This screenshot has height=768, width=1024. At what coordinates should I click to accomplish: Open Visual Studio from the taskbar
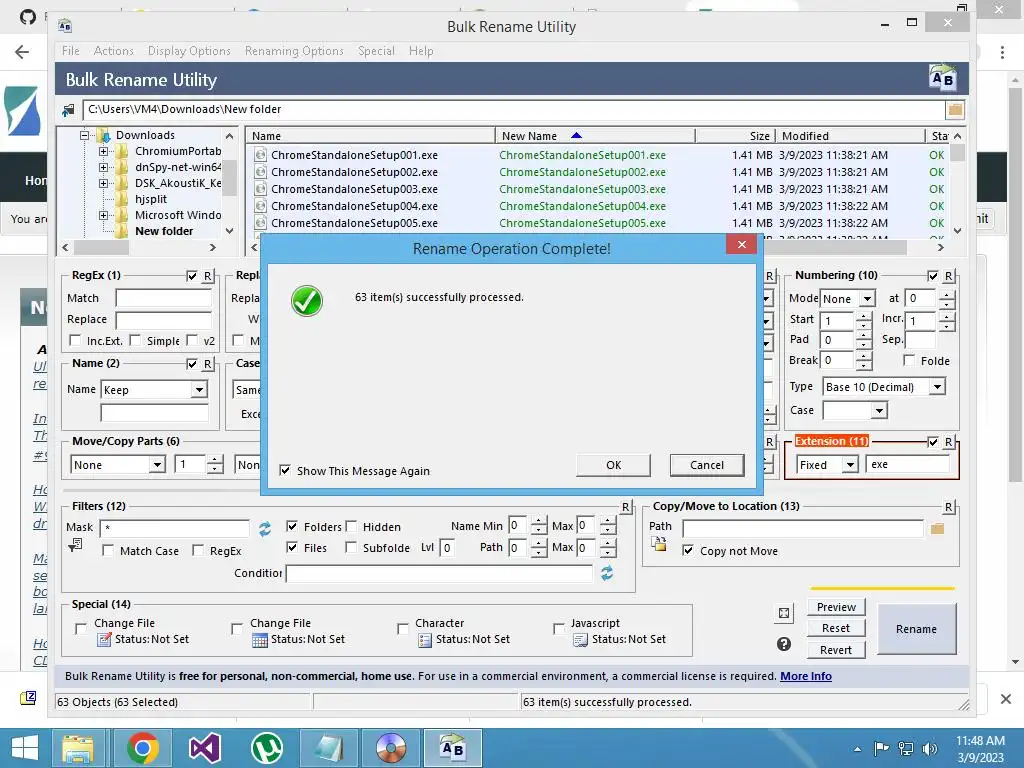[x=204, y=748]
